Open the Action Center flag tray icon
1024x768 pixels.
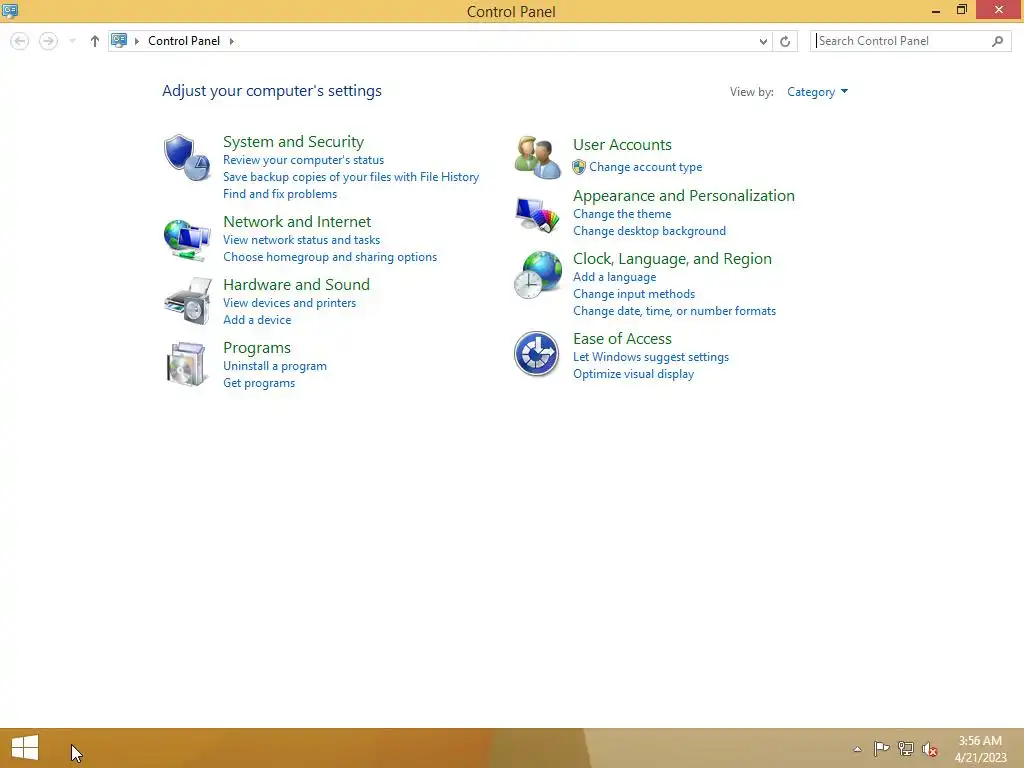pos(881,748)
